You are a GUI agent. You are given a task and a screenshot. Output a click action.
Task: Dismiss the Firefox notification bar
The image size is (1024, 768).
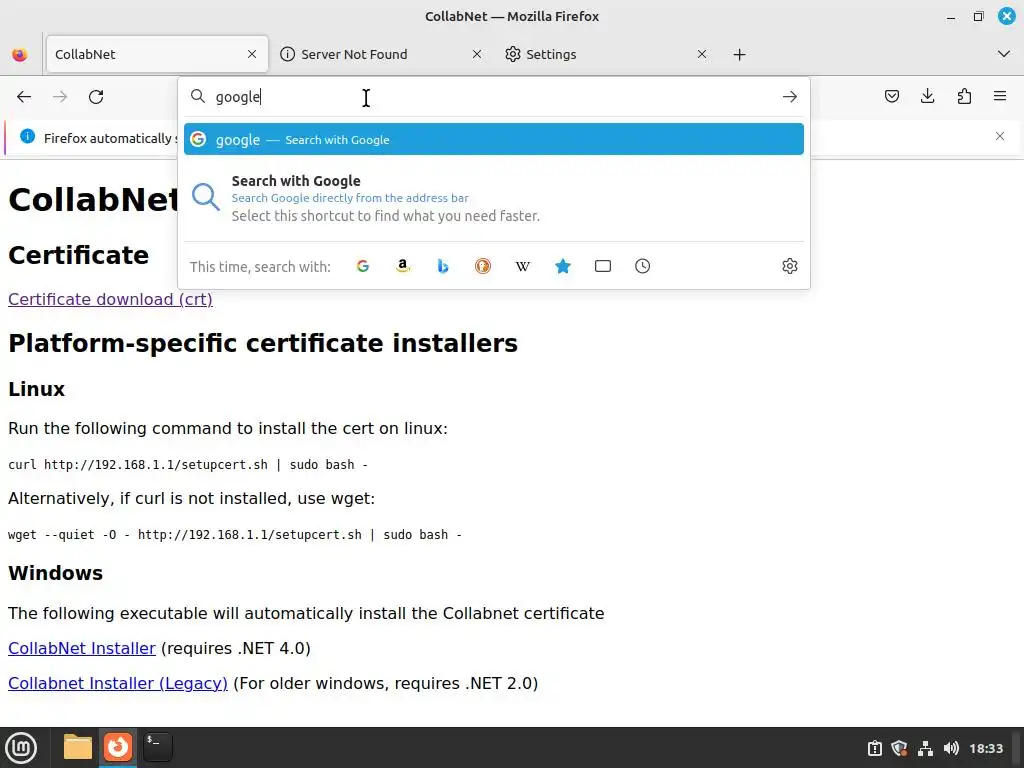[x=1000, y=136]
